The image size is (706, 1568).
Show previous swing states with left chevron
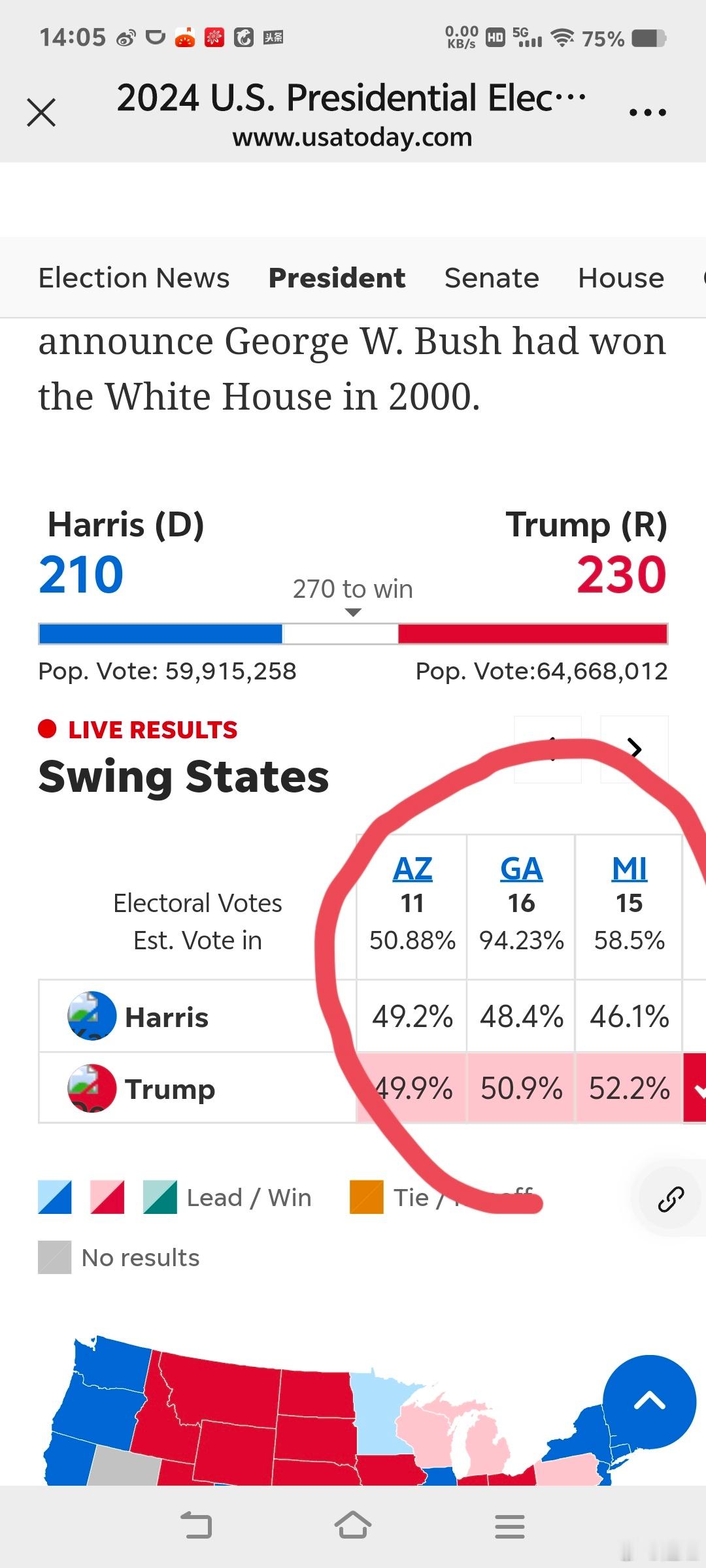[548, 749]
